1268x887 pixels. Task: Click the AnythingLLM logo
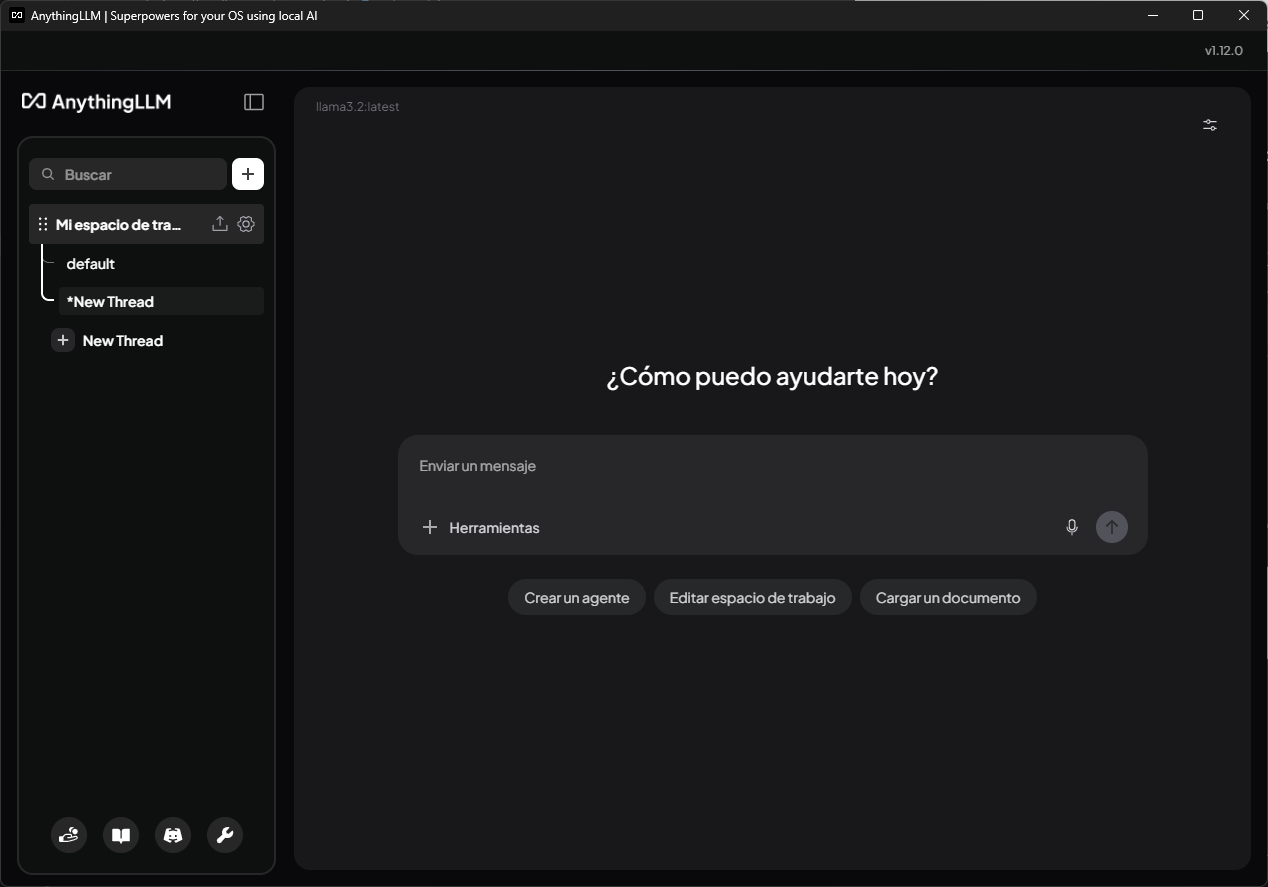[x=97, y=102]
